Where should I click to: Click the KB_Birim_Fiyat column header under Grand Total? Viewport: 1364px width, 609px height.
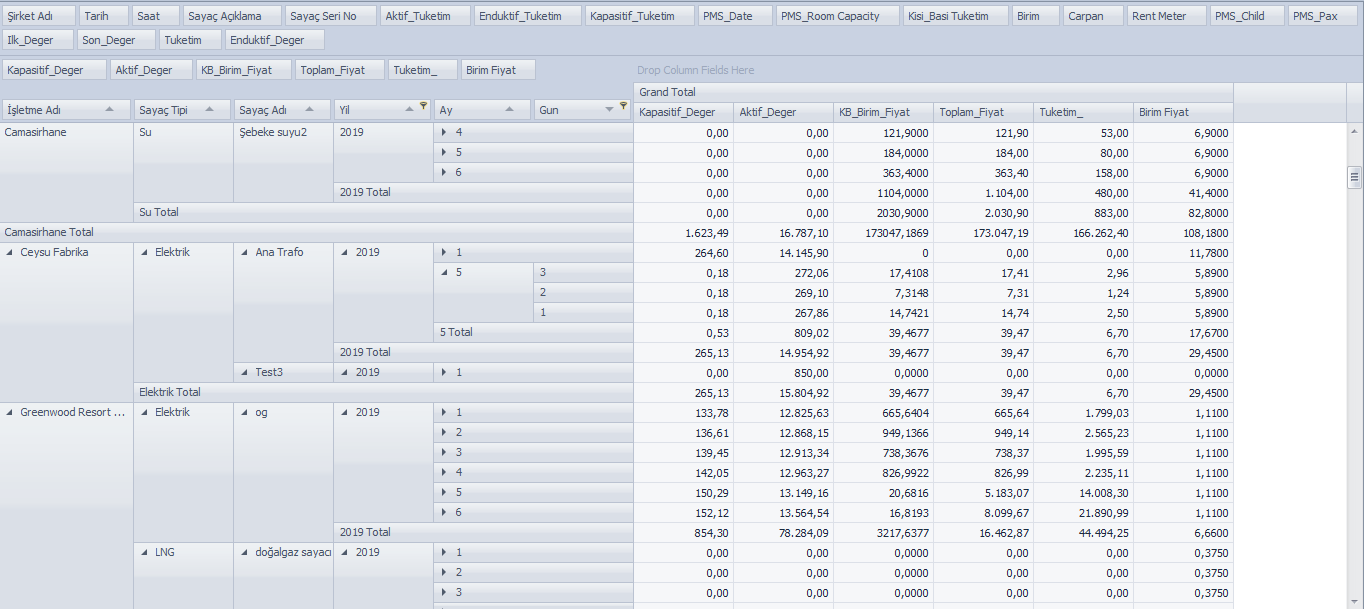point(883,112)
